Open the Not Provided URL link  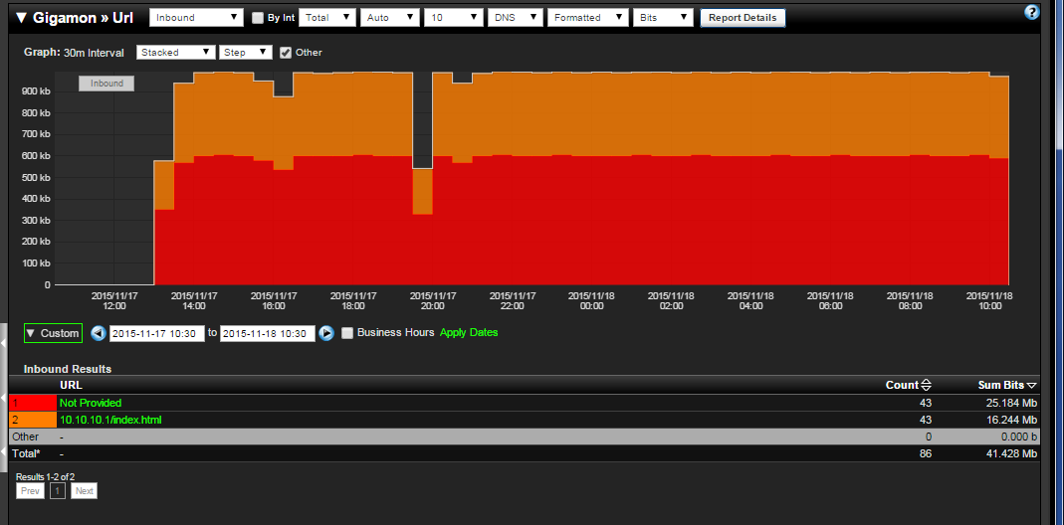click(x=90, y=403)
